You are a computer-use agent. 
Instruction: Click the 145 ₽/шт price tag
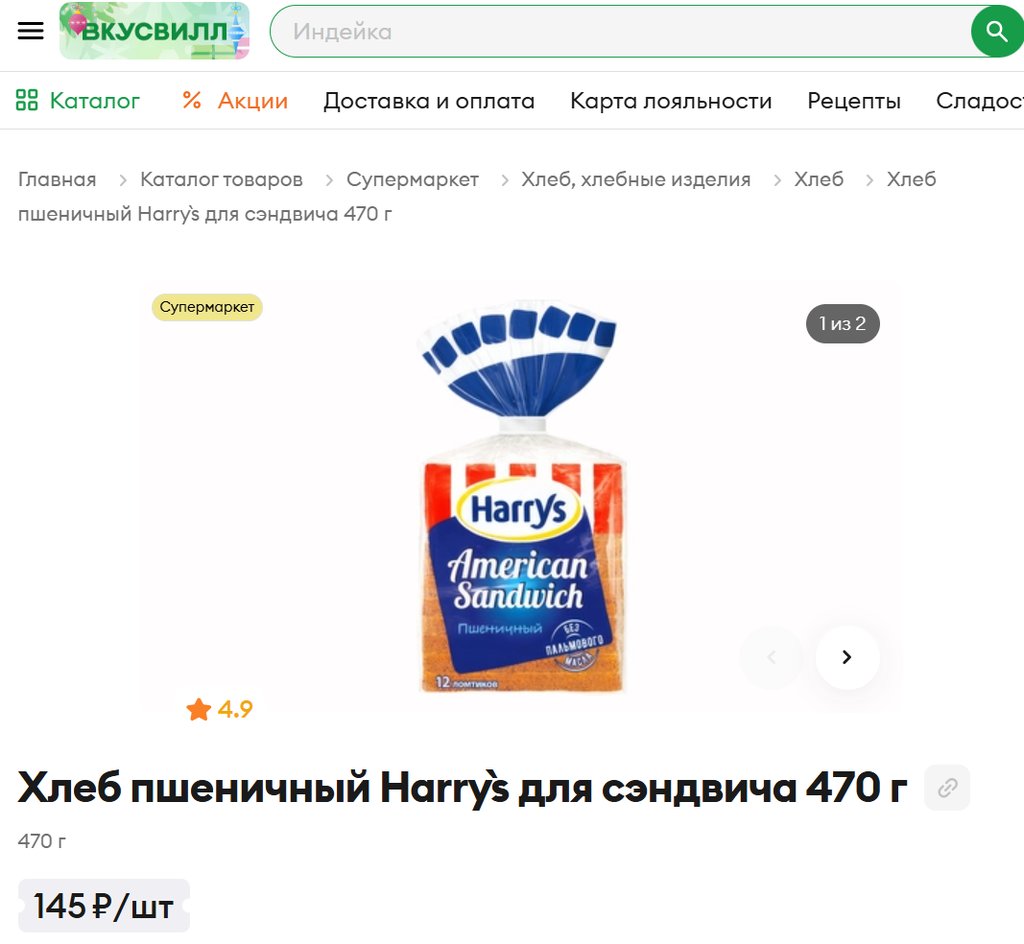pos(104,906)
